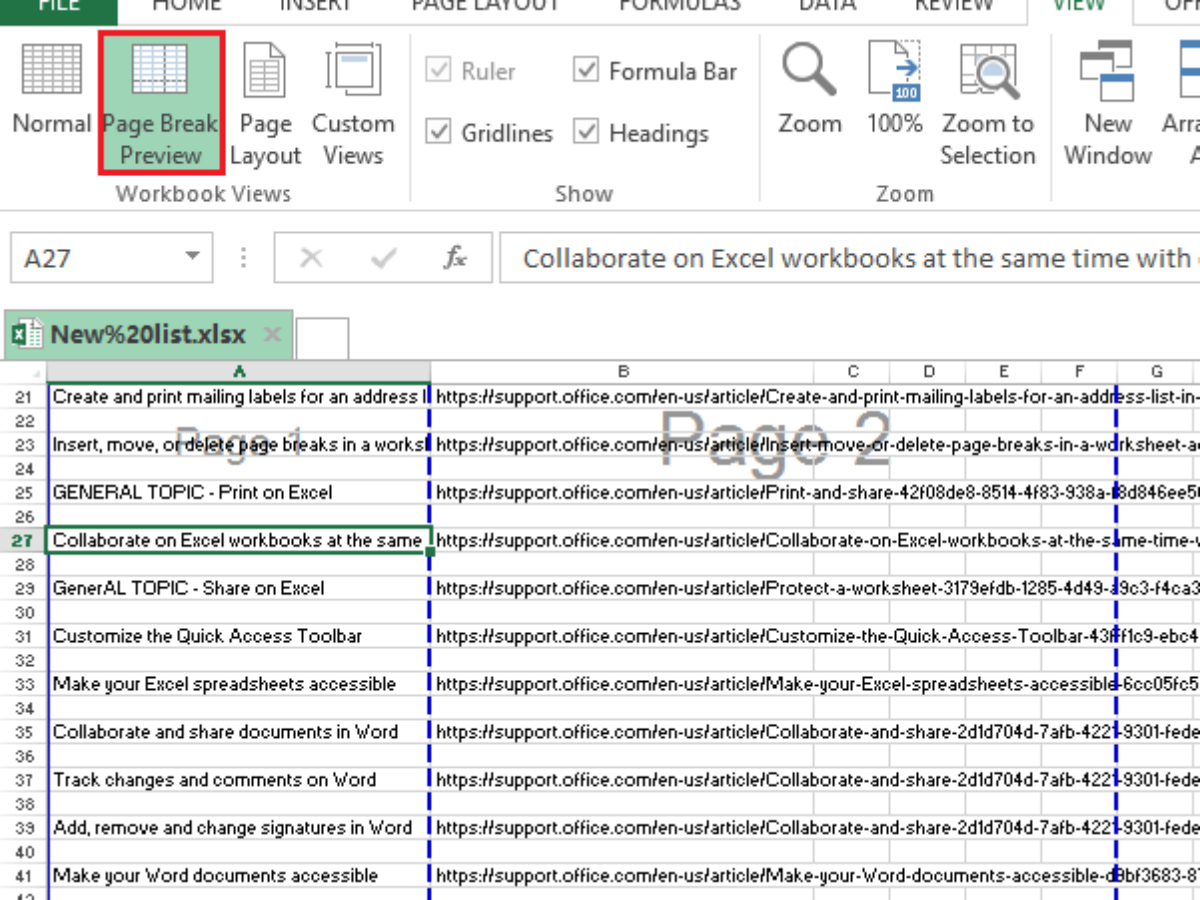Select column A header

[239, 371]
